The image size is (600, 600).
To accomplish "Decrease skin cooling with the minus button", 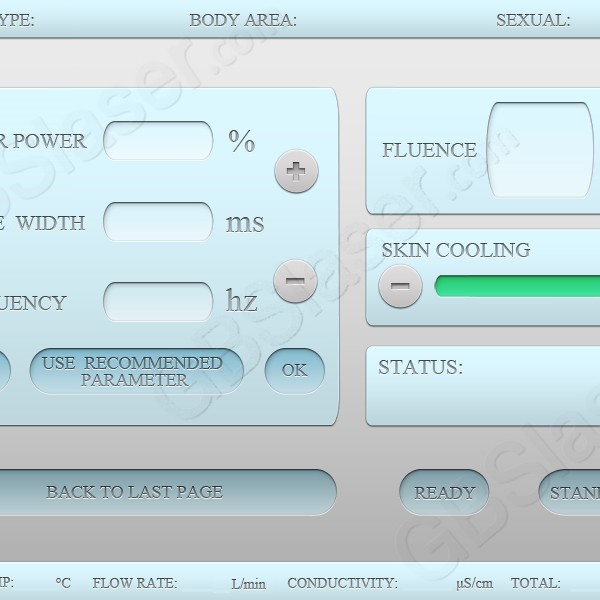I will click(x=400, y=286).
